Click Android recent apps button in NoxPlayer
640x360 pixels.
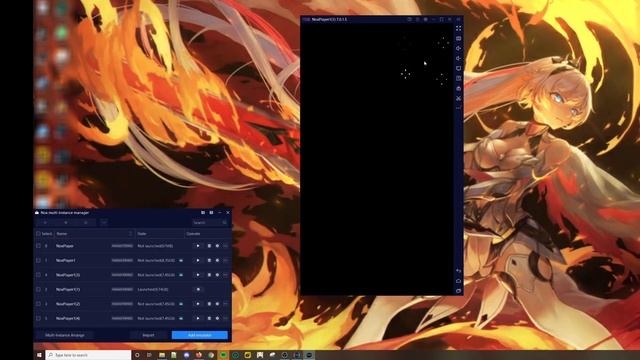458,291
